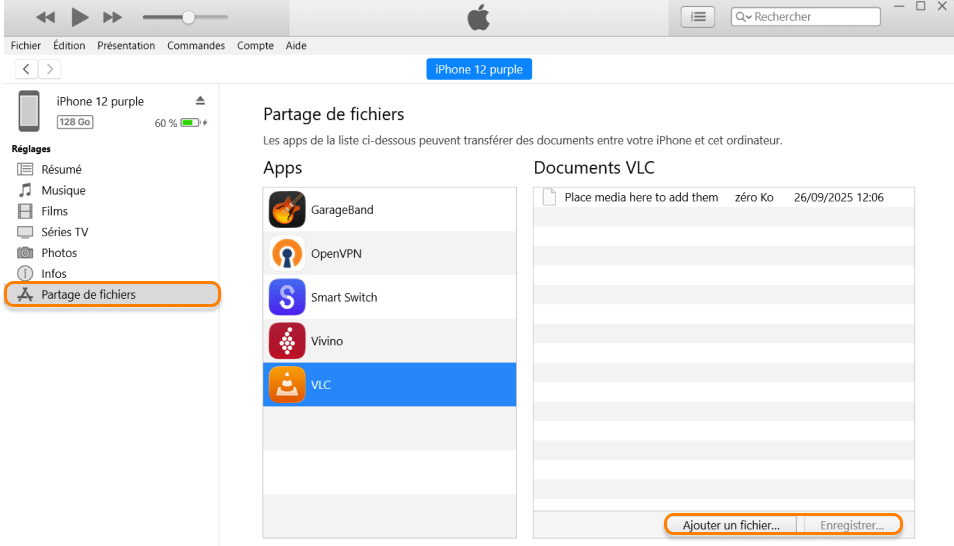Viewport: 954px width, 546px height.
Task: Eject the iPhone 12 purple device
Action: (x=200, y=100)
